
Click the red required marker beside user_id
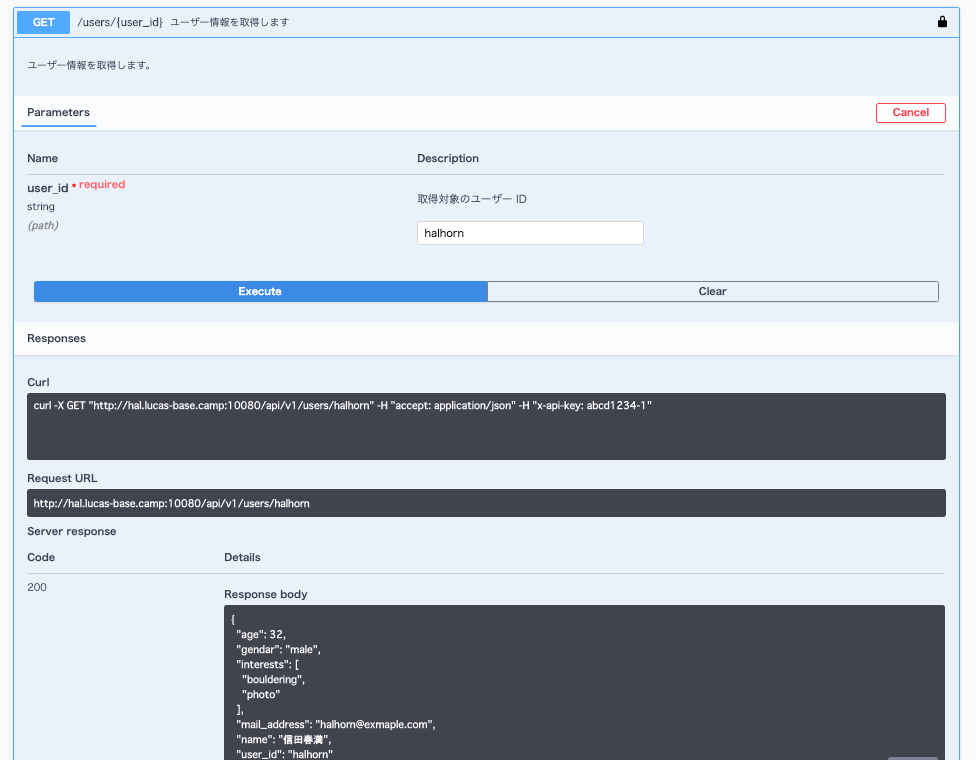(x=102, y=184)
